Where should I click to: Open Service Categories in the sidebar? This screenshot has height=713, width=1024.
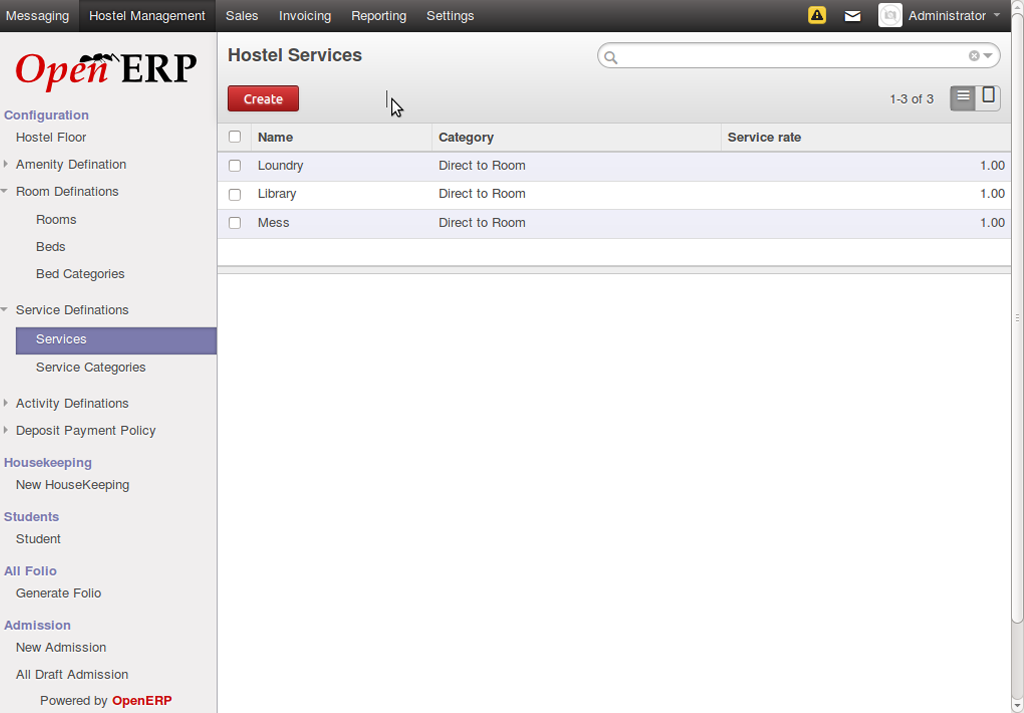91,367
